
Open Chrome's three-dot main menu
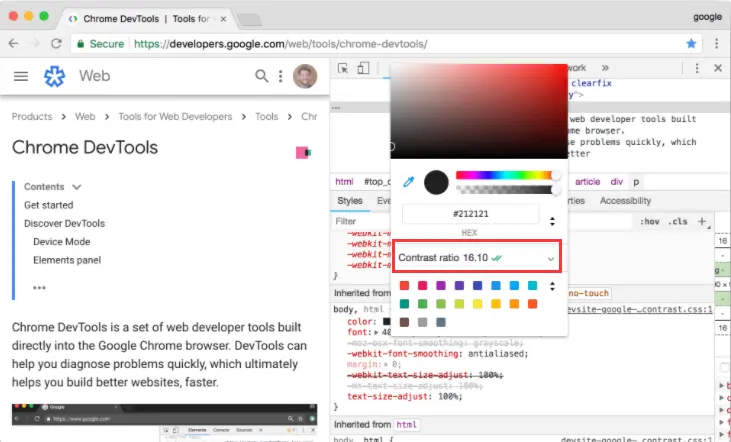coord(717,43)
